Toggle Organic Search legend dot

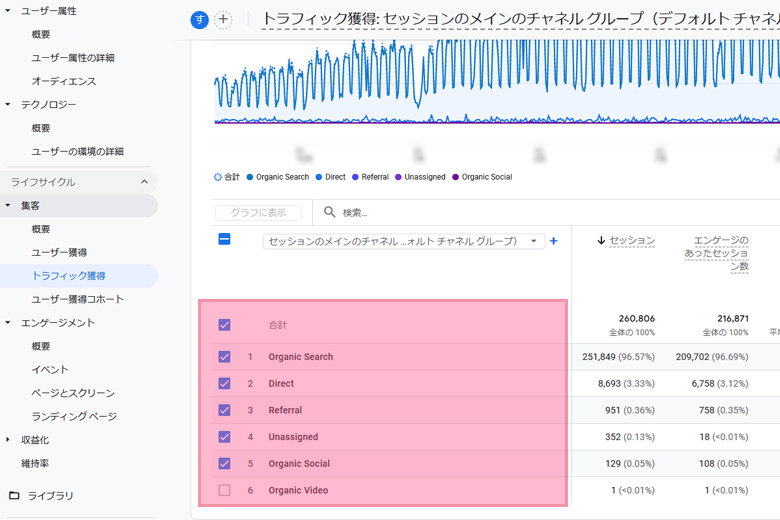click(250, 177)
